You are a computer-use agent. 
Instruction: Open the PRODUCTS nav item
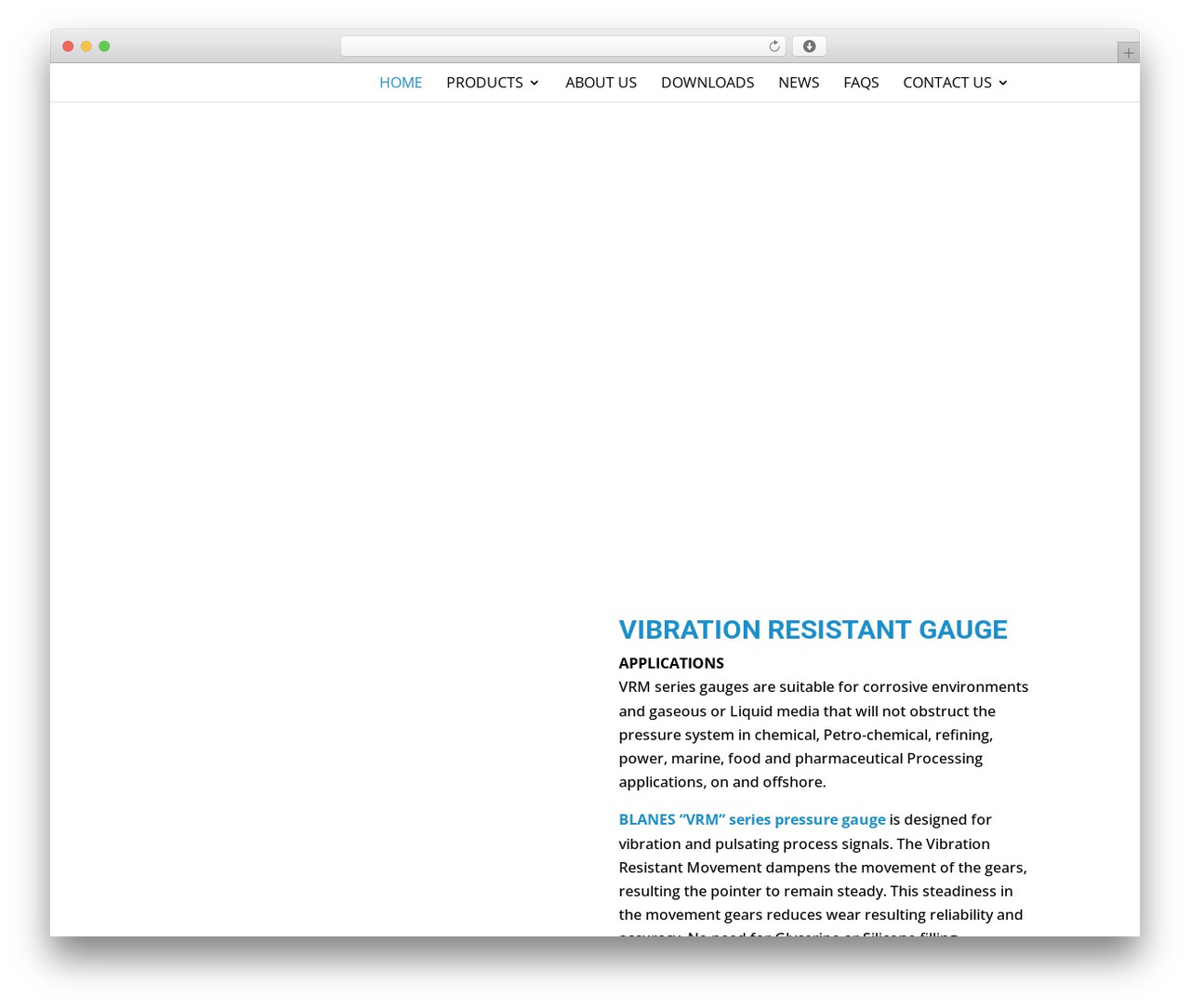[x=484, y=83]
